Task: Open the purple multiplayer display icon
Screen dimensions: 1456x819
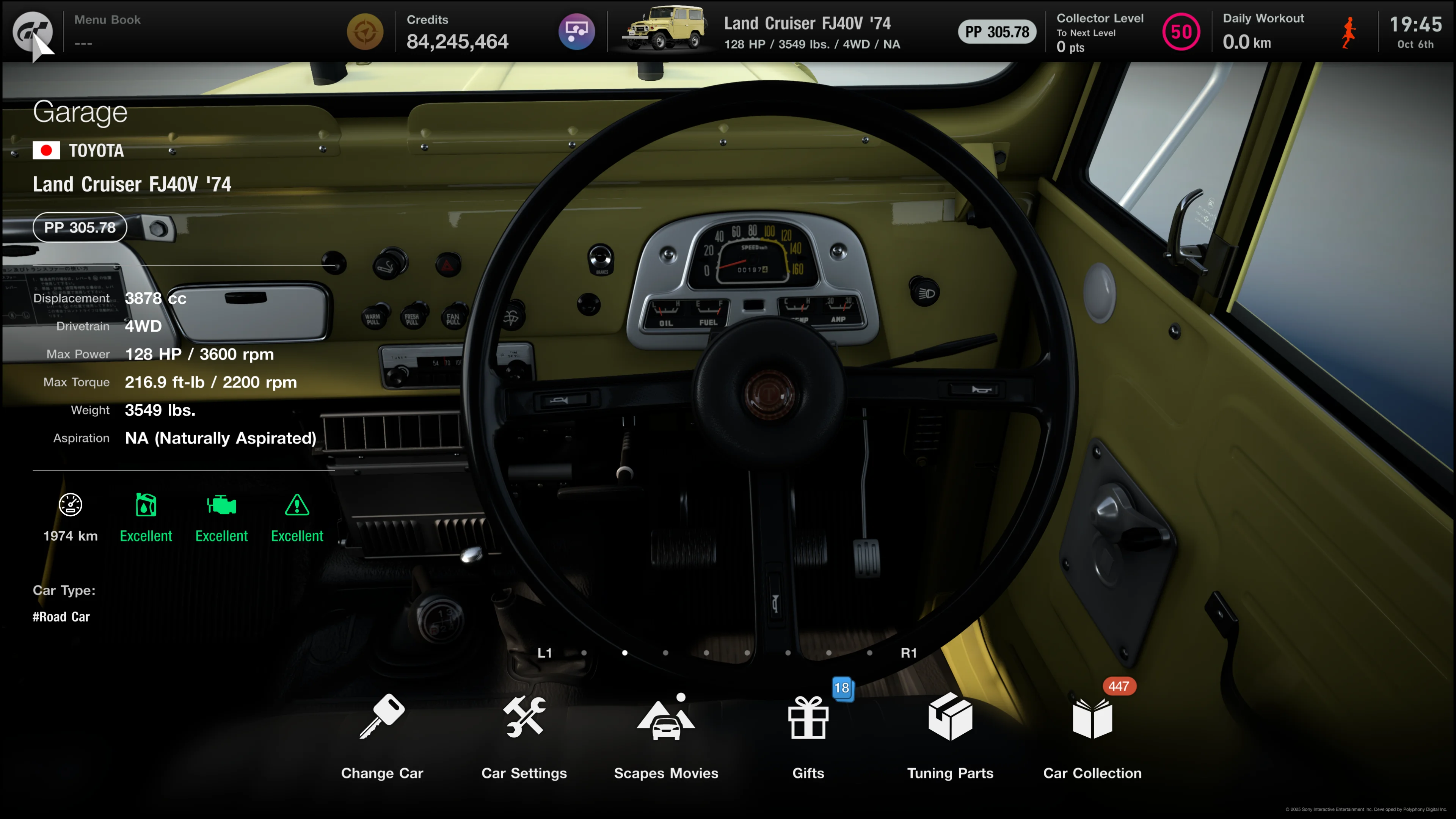Action: (x=576, y=31)
